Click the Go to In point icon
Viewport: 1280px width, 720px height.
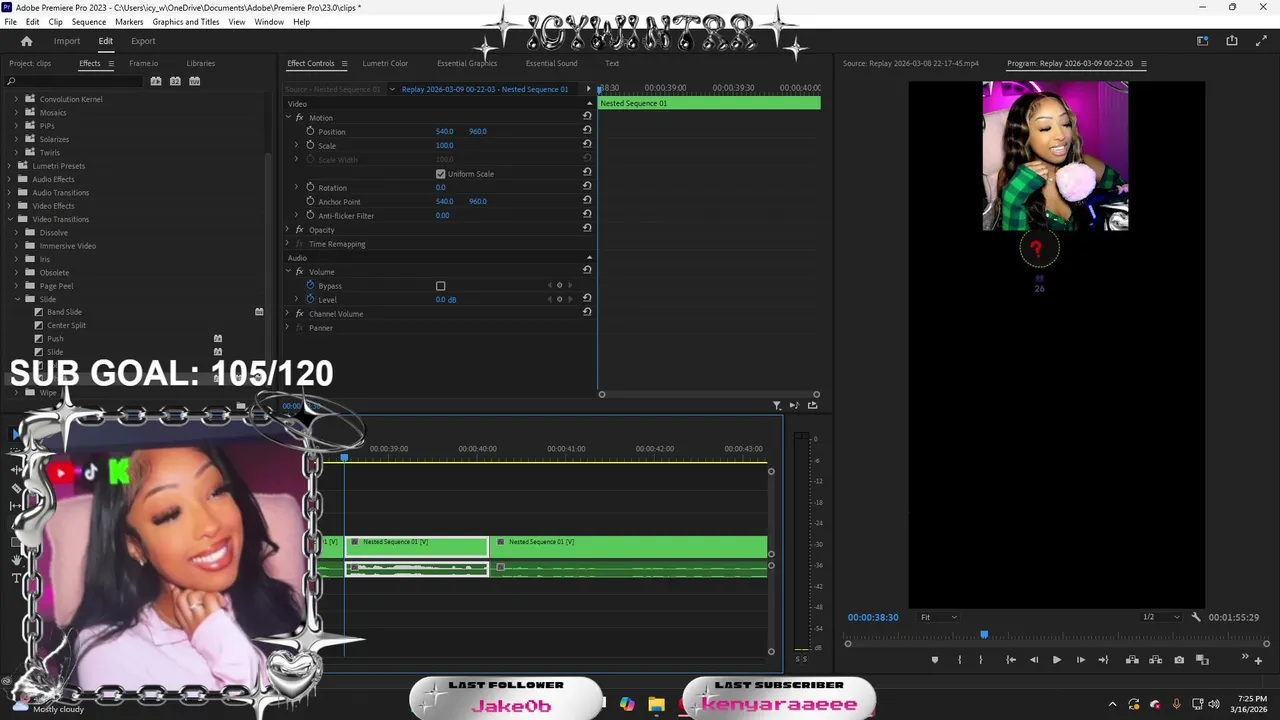click(1011, 660)
